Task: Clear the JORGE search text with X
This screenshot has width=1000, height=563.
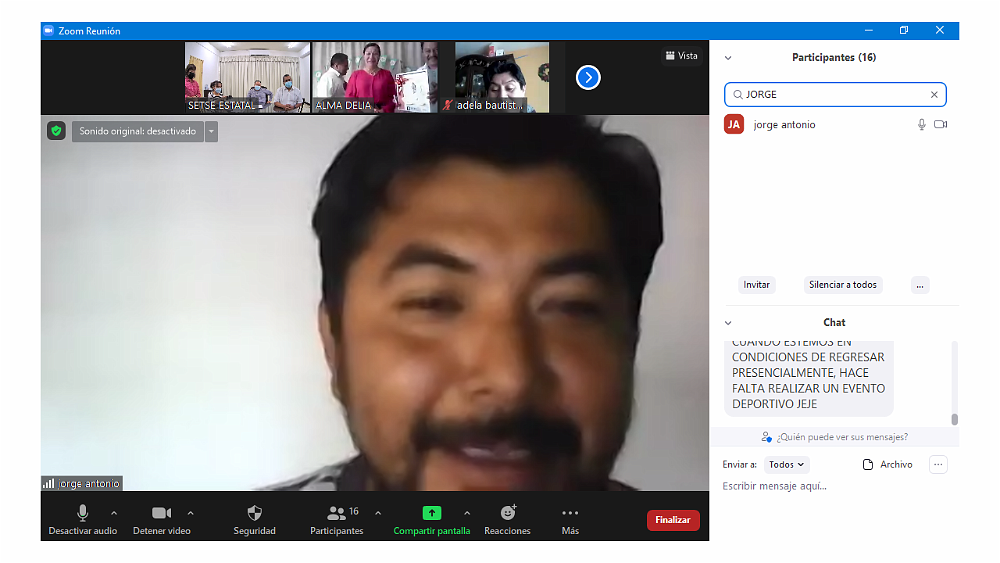Action: pyautogui.click(x=934, y=95)
